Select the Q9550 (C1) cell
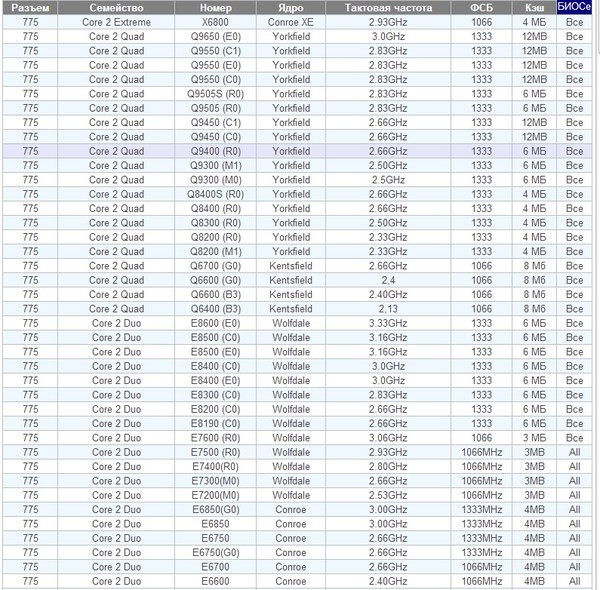Screen dimensions: 600x590 (x=215, y=51)
